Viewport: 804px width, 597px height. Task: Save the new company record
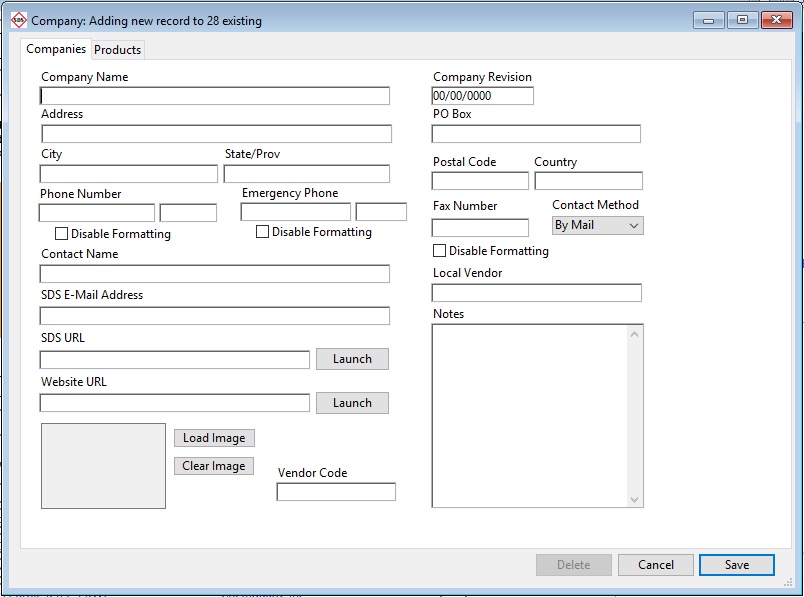(737, 565)
